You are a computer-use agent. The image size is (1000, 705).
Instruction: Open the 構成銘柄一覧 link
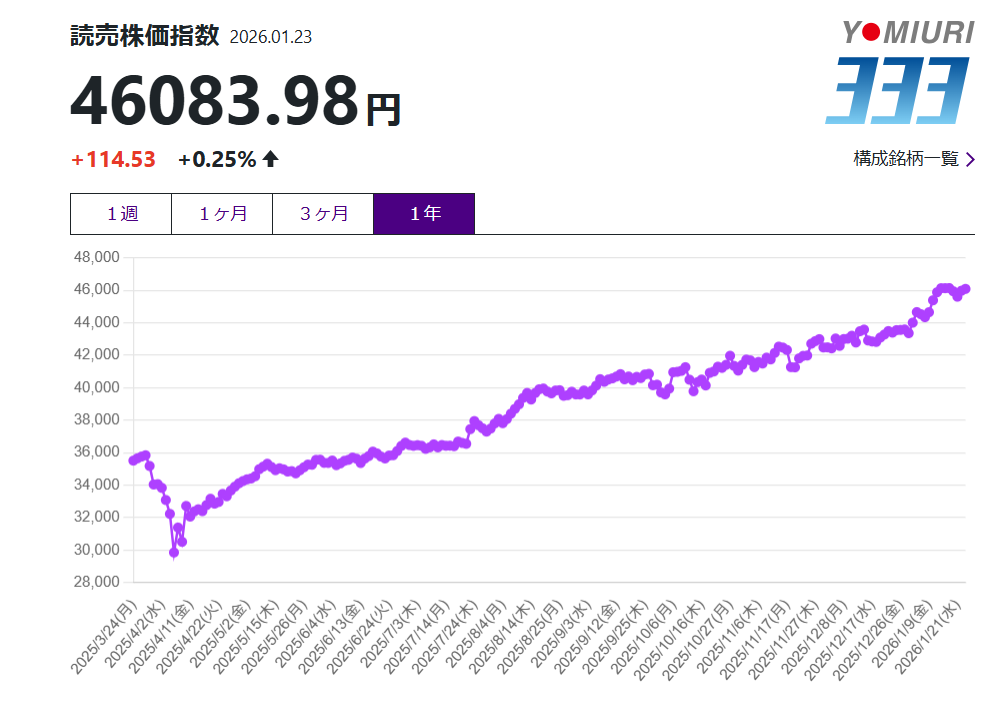[905, 159]
